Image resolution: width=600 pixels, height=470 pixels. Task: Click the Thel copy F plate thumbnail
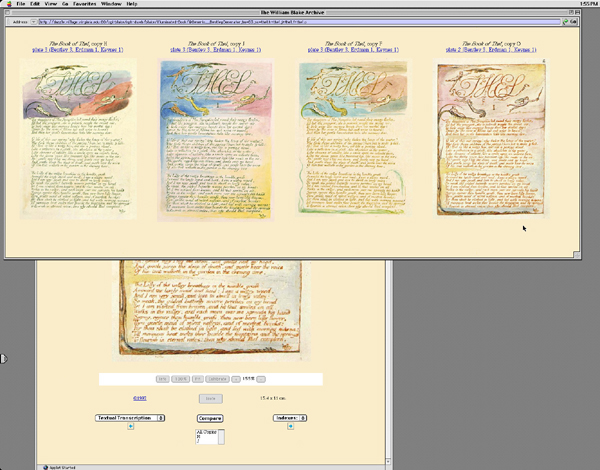tap(353, 138)
